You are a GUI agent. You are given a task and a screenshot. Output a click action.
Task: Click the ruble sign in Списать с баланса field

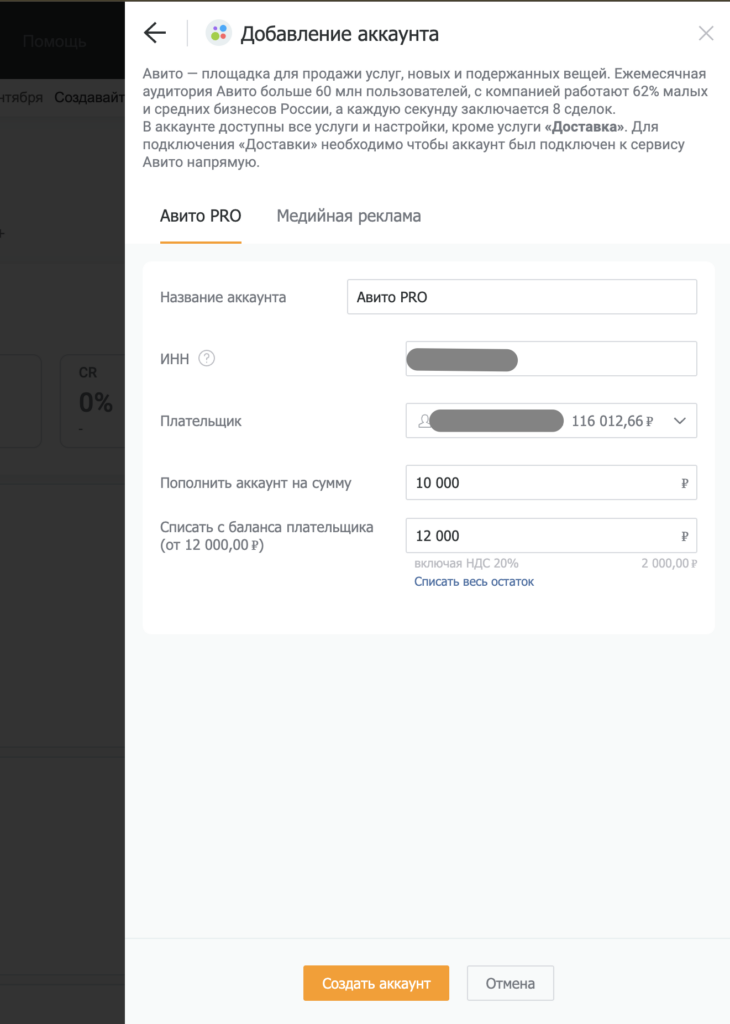click(x=685, y=536)
